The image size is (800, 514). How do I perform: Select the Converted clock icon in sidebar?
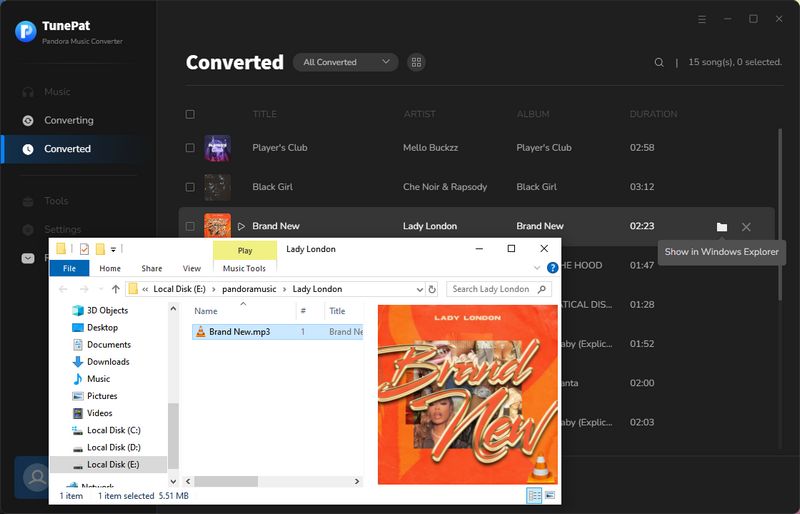click(x=28, y=149)
